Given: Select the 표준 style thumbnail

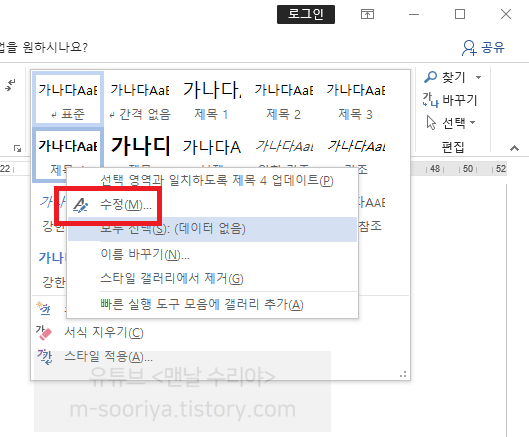Looking at the screenshot, I should tap(68, 99).
